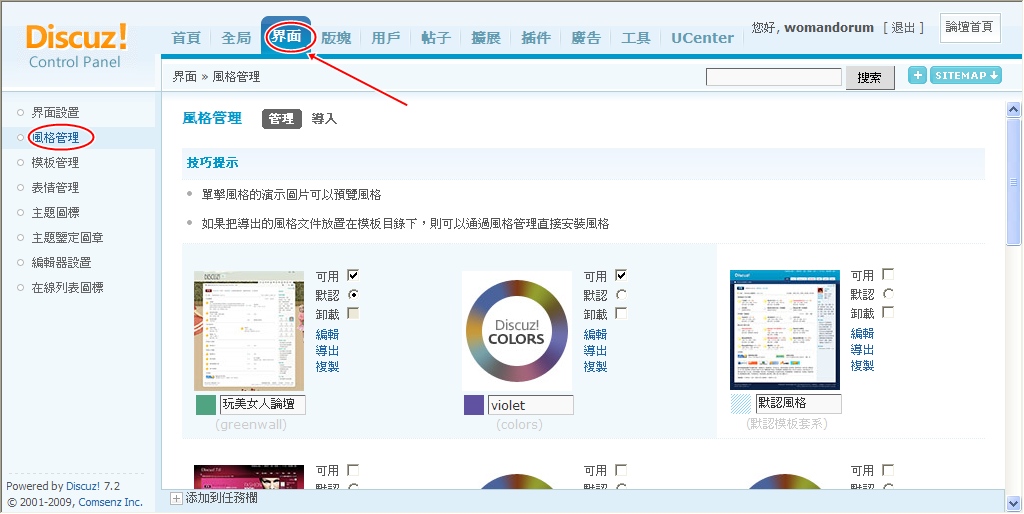The height and width of the screenshot is (514, 1024).
Task: Click 導出 link for 默認風格 style
Action: pos(862,349)
